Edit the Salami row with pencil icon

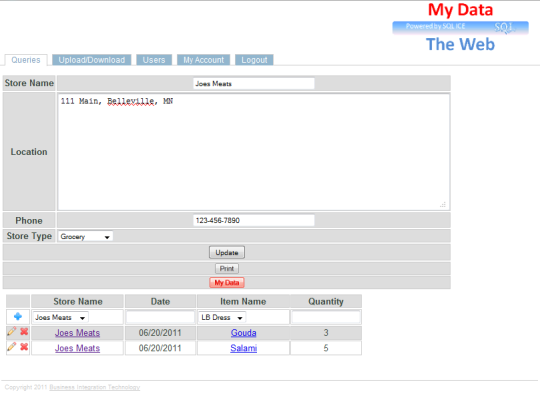[x=11, y=347]
